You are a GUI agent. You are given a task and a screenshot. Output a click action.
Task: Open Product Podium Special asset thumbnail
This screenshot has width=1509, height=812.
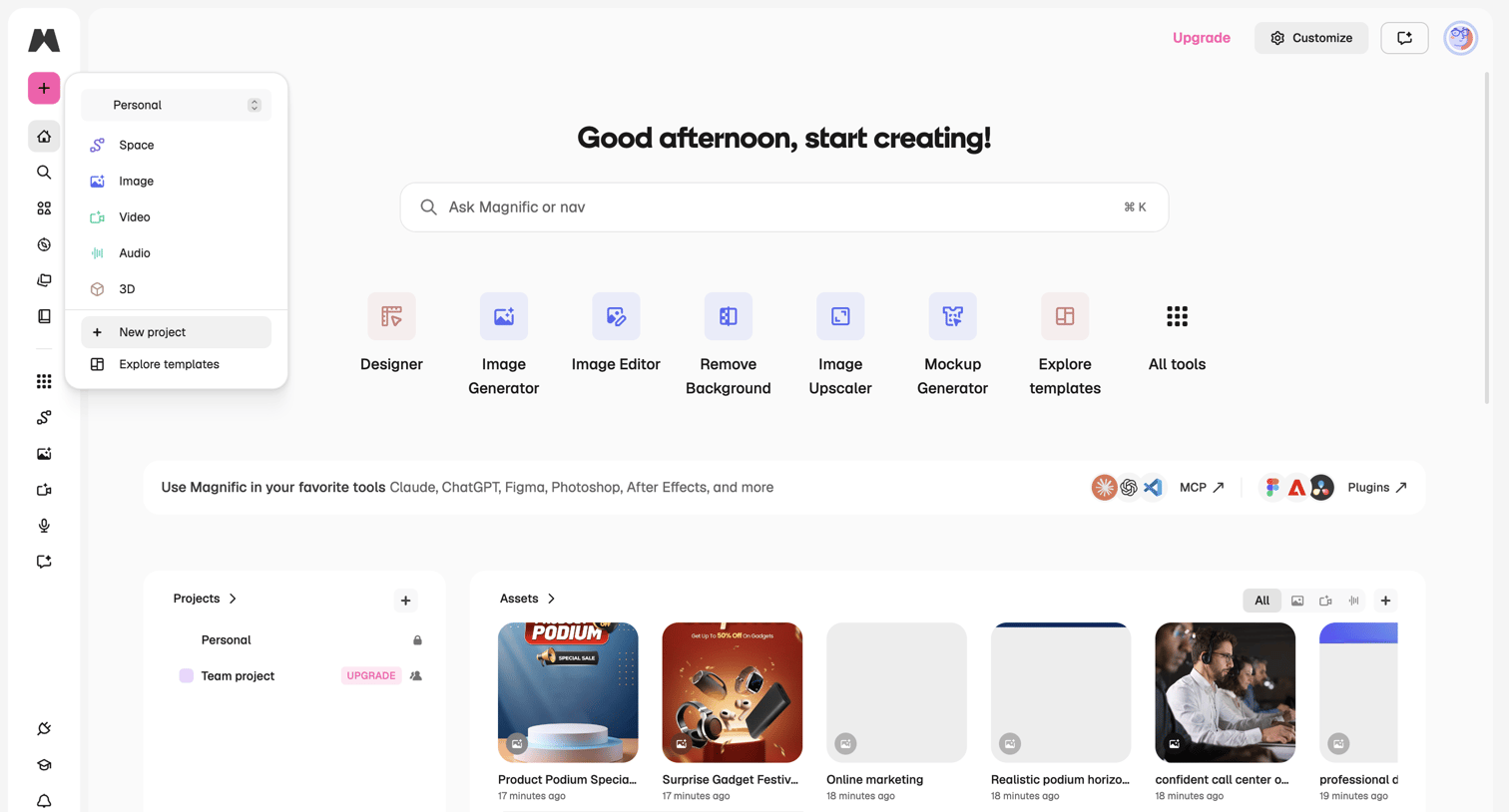(568, 692)
